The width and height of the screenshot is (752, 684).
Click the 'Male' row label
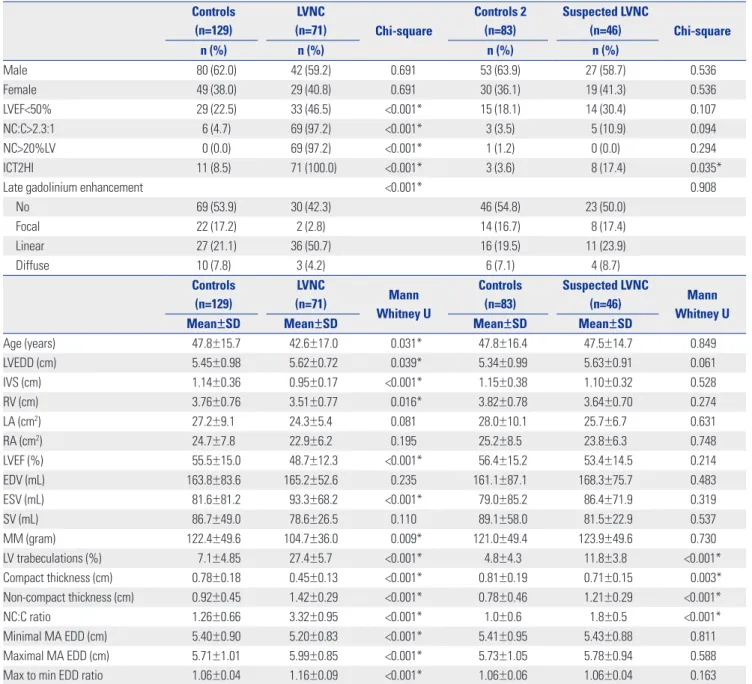[15, 71]
